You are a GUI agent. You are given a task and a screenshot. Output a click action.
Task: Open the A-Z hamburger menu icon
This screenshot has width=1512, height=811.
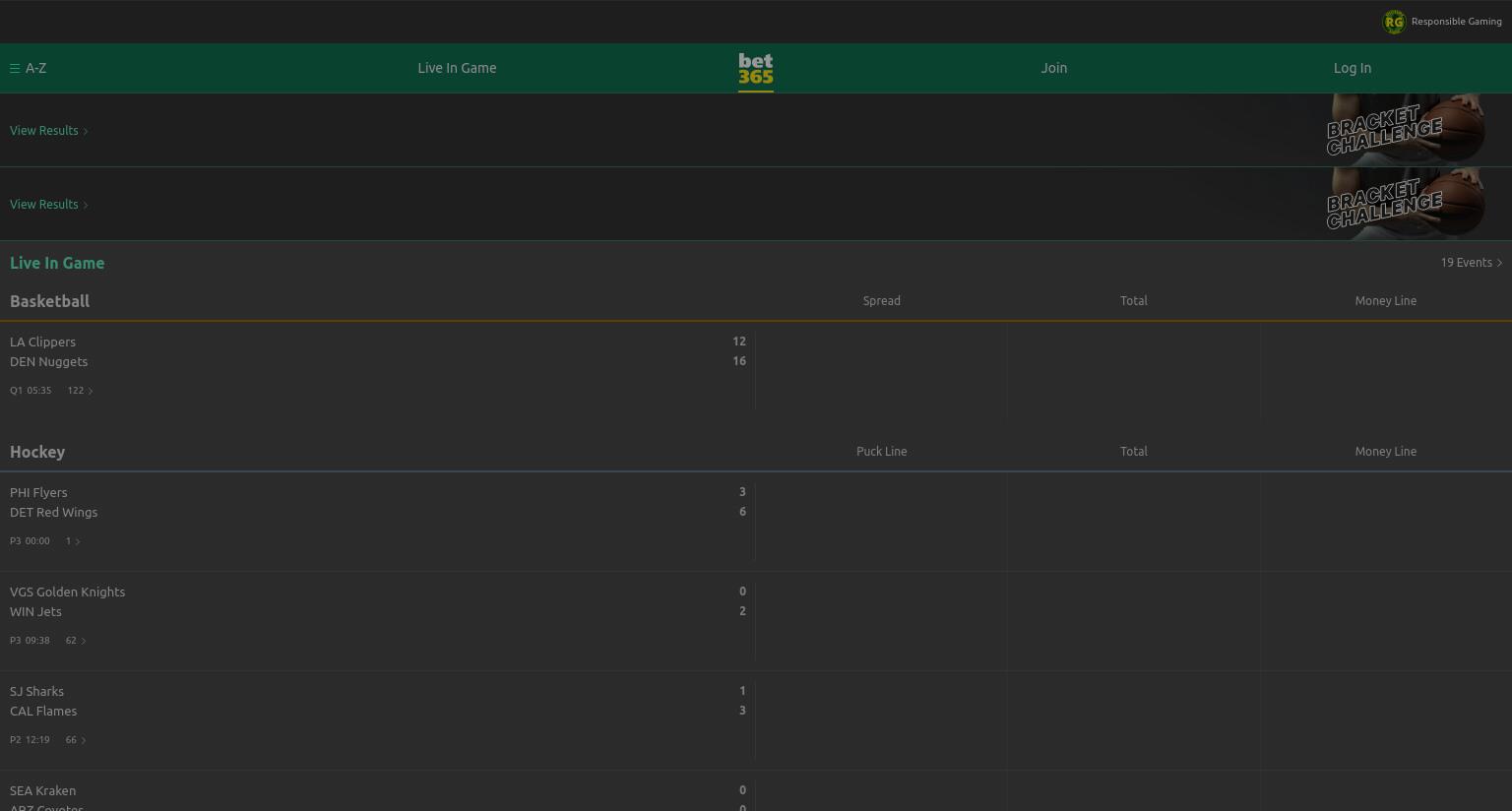coord(15,69)
